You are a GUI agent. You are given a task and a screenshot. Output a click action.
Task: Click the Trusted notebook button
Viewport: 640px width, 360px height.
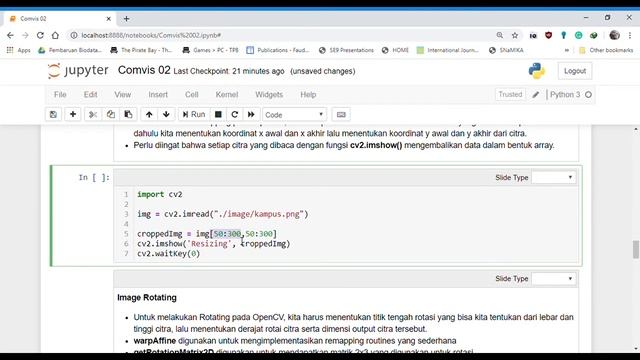coord(510,94)
